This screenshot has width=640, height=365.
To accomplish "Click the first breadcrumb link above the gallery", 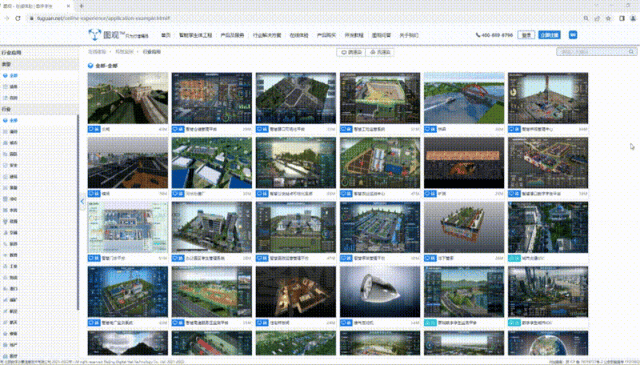I will click(97, 52).
